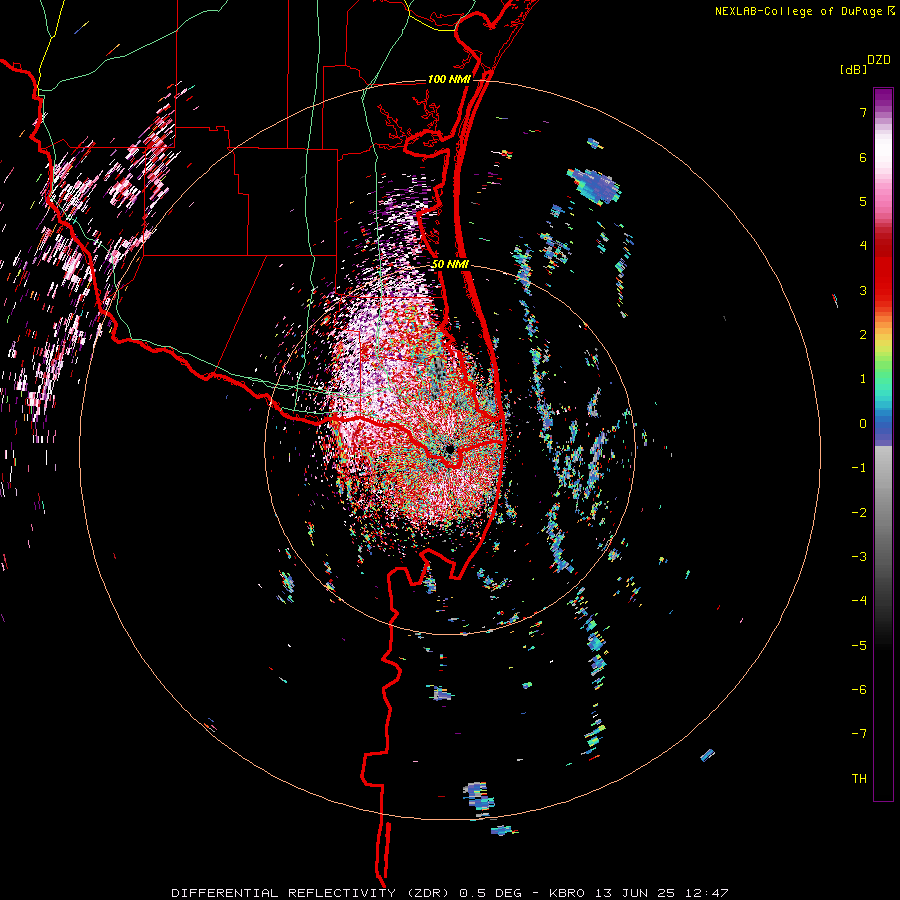This screenshot has width=900, height=900.
Task: Click the 5 value on color scale
Action: pyautogui.click(x=863, y=201)
